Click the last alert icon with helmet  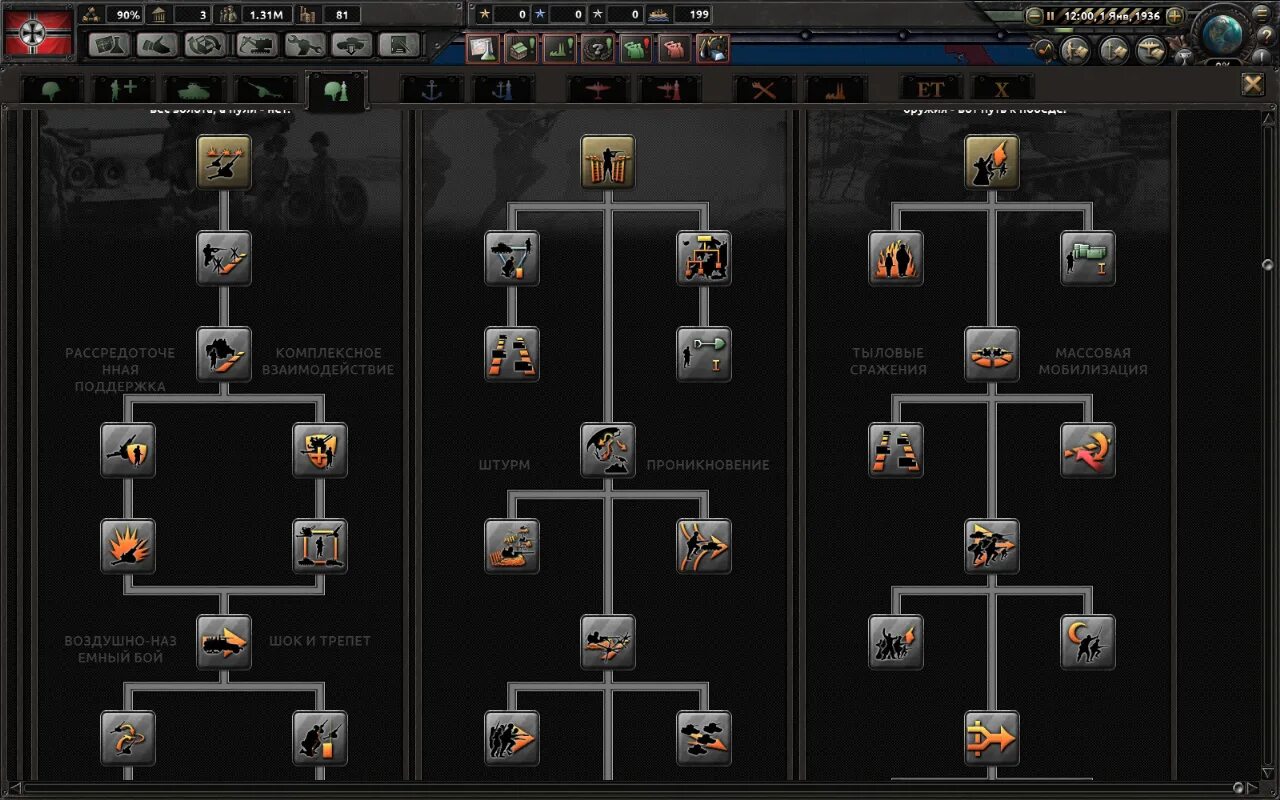tap(713, 48)
